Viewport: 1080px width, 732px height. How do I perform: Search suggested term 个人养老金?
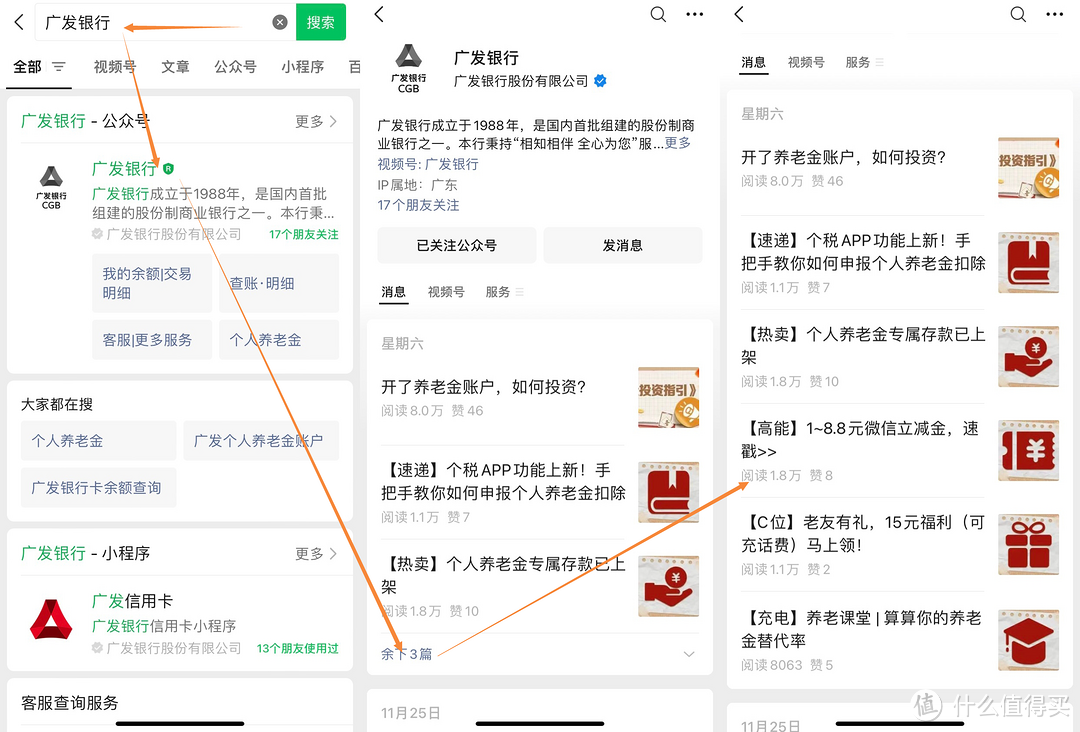(98, 441)
